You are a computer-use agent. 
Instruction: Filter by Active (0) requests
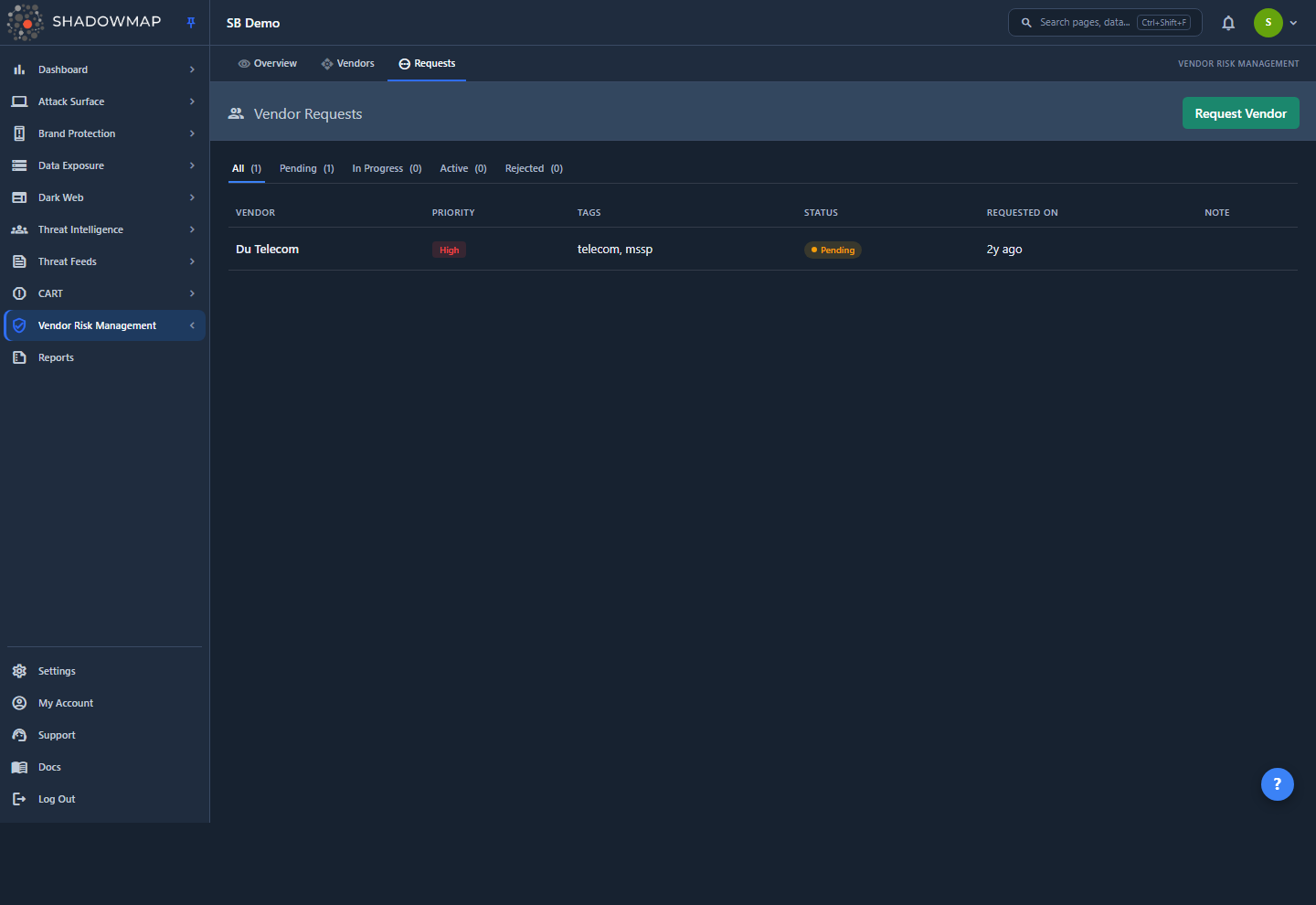tap(463, 168)
